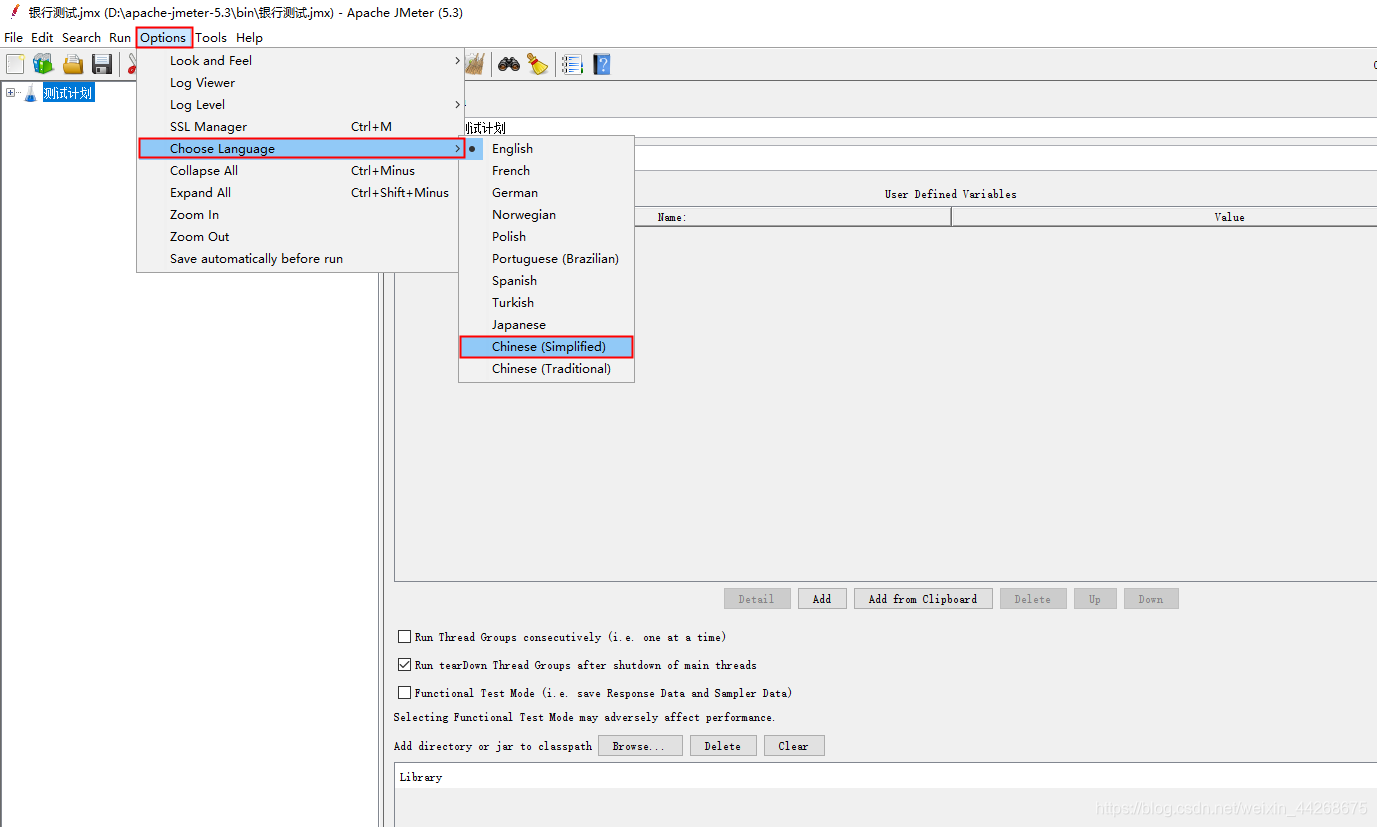Click the Down button
This screenshot has width=1377, height=827.
click(1151, 599)
